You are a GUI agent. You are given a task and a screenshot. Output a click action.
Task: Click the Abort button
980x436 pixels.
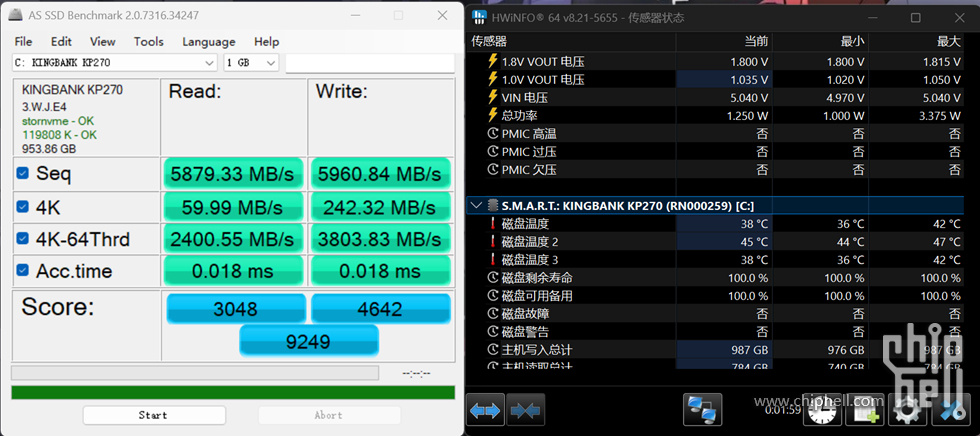329,415
